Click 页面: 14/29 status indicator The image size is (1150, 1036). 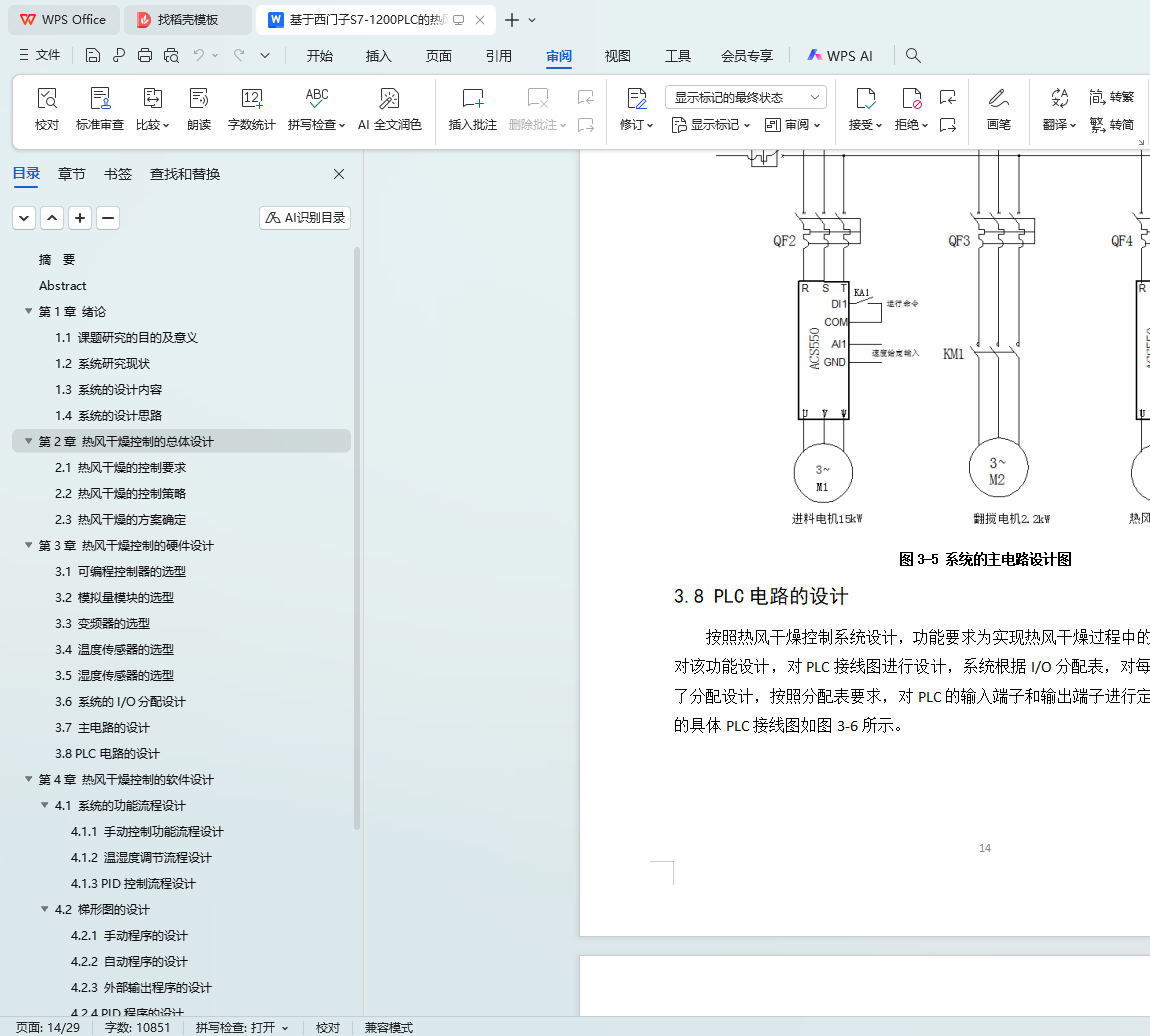(48, 1027)
